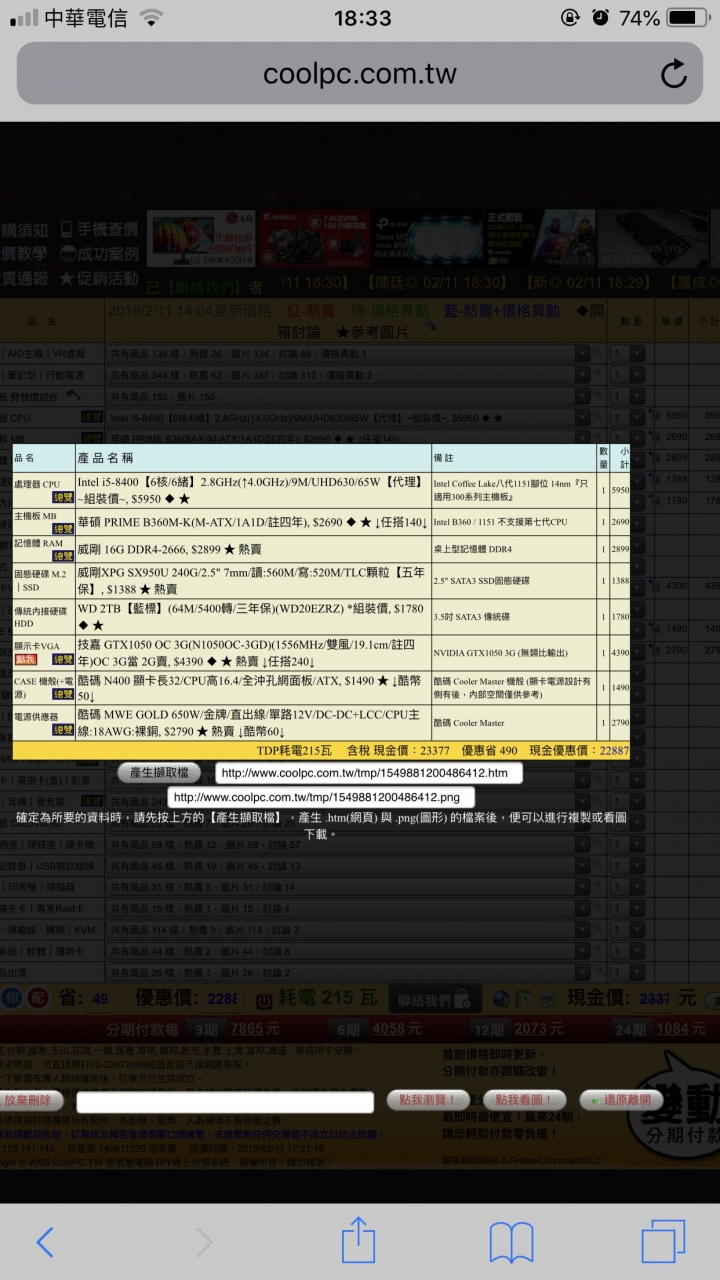Focus the empty text box beside 放棄刪除
This screenshot has width=720, height=1280.
(x=225, y=1101)
